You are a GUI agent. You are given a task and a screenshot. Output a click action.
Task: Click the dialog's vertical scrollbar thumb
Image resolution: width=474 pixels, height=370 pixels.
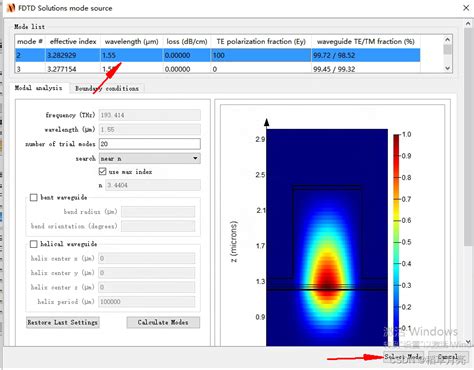[x=468, y=137]
